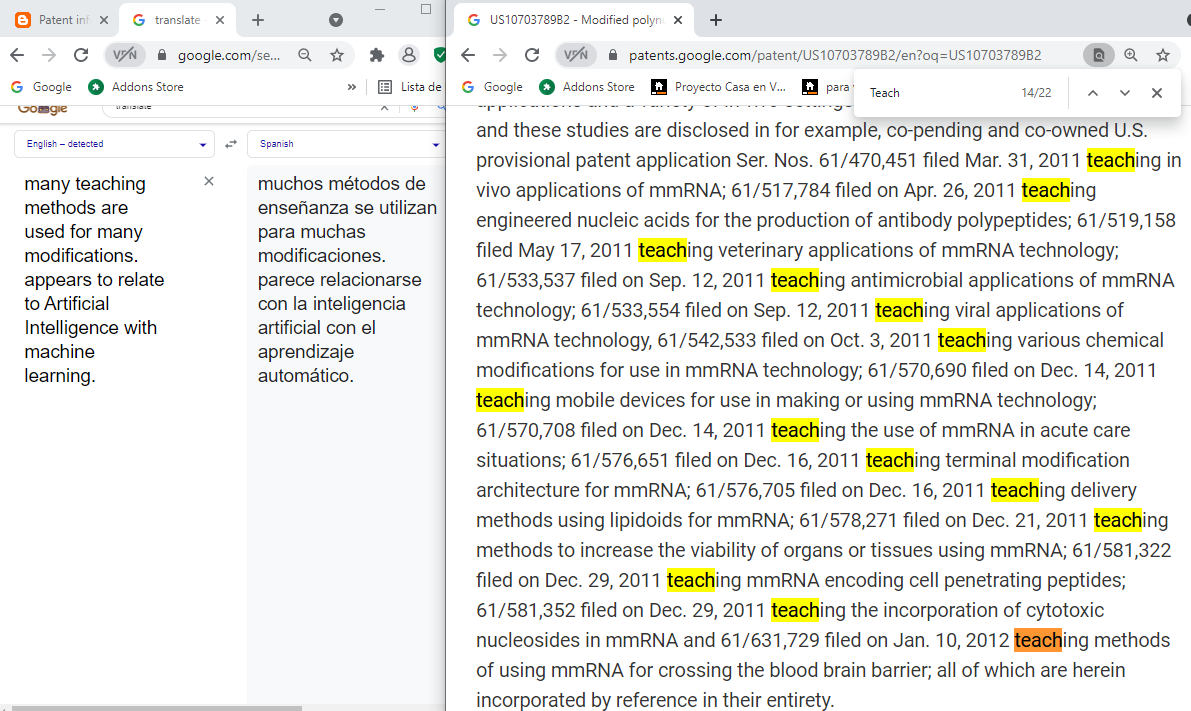Clear the translate source text
Viewport: 1191px width, 711px height.
[x=209, y=181]
